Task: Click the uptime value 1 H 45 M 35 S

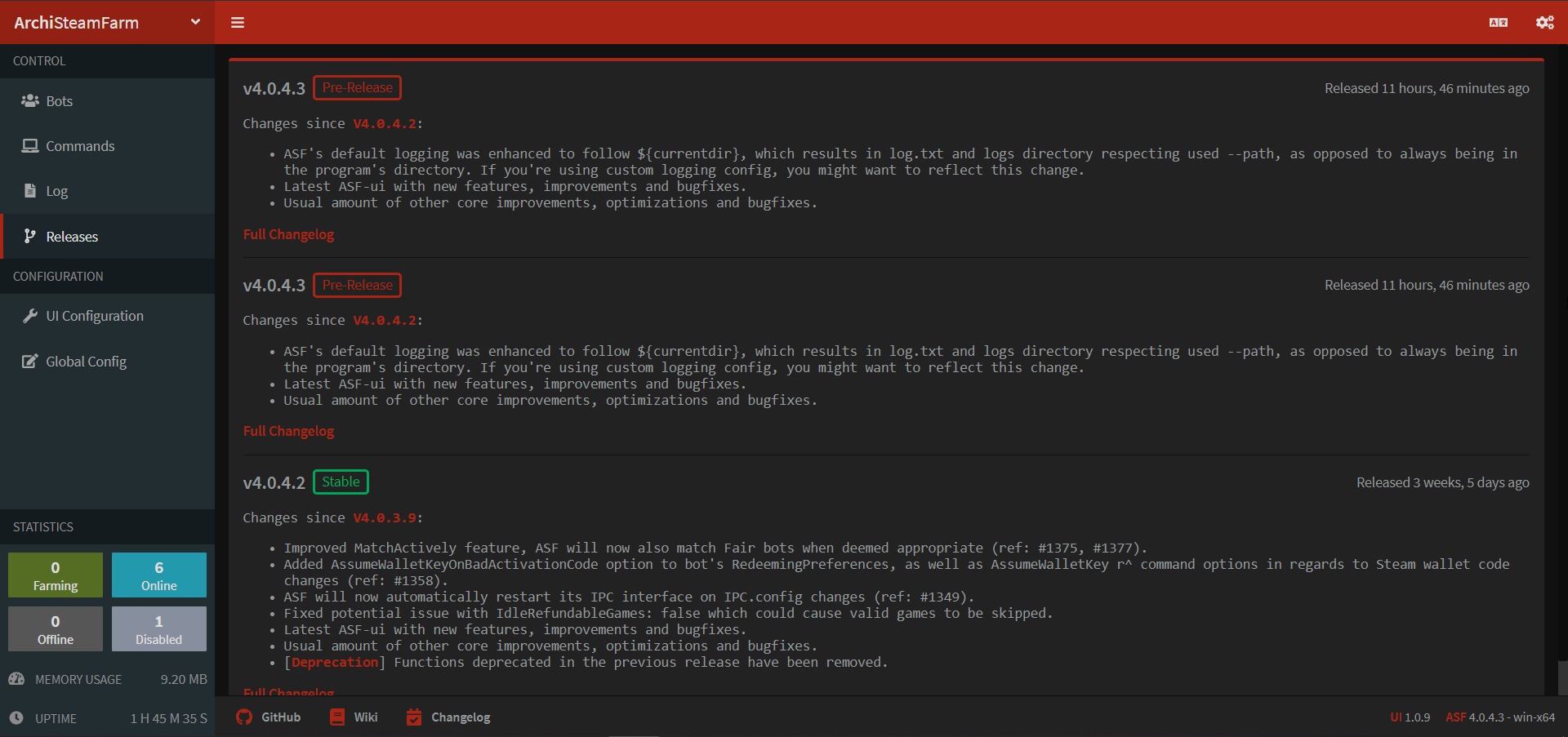Action: coord(169,719)
